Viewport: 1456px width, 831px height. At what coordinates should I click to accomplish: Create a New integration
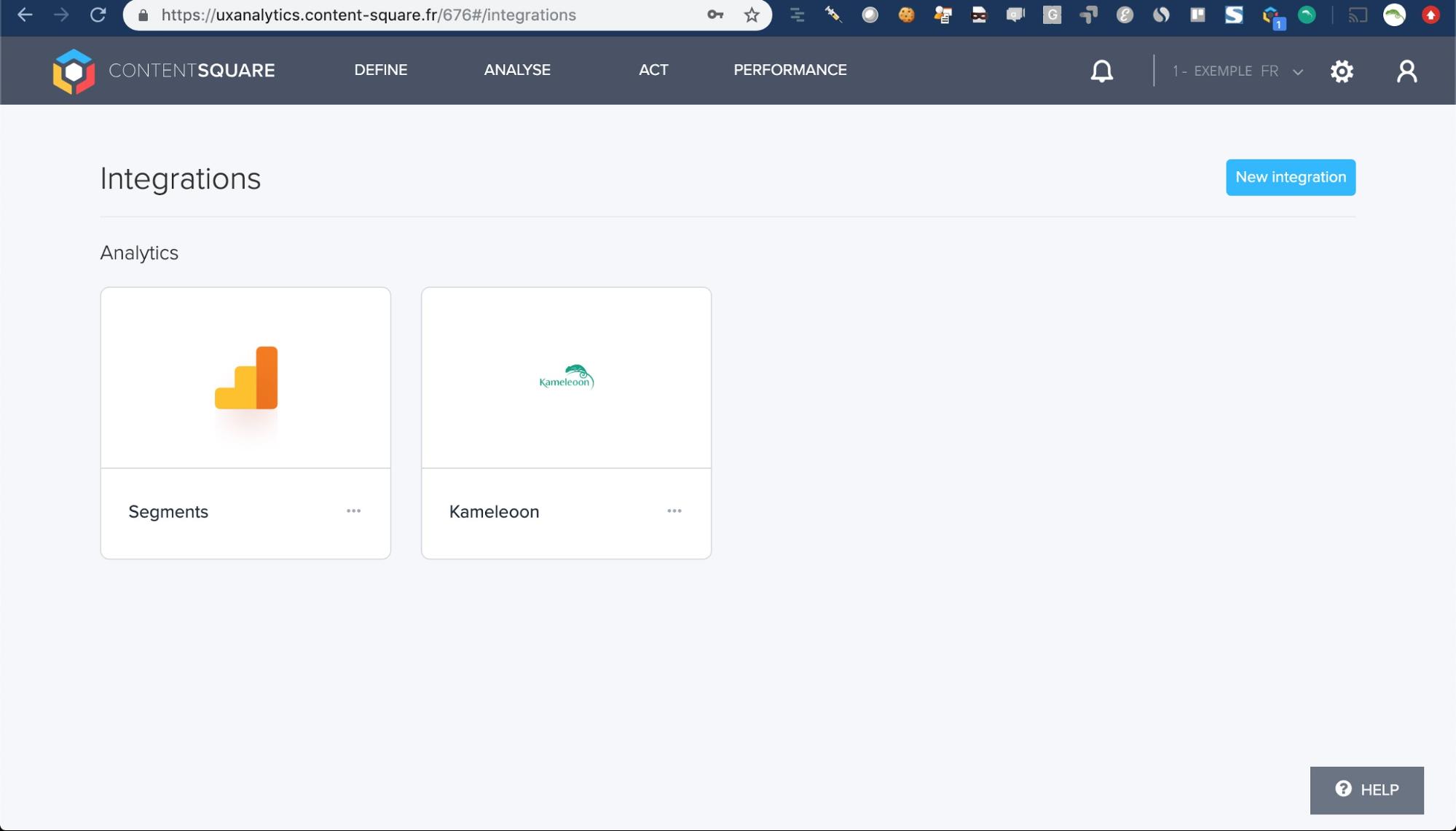tap(1290, 177)
